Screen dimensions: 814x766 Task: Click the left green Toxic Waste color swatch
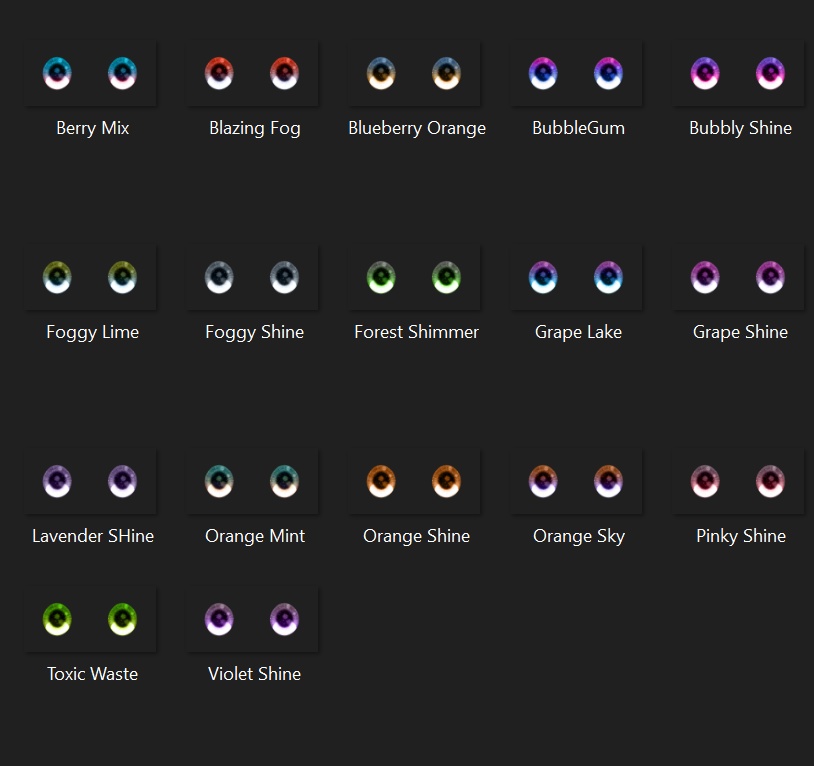(x=57, y=619)
